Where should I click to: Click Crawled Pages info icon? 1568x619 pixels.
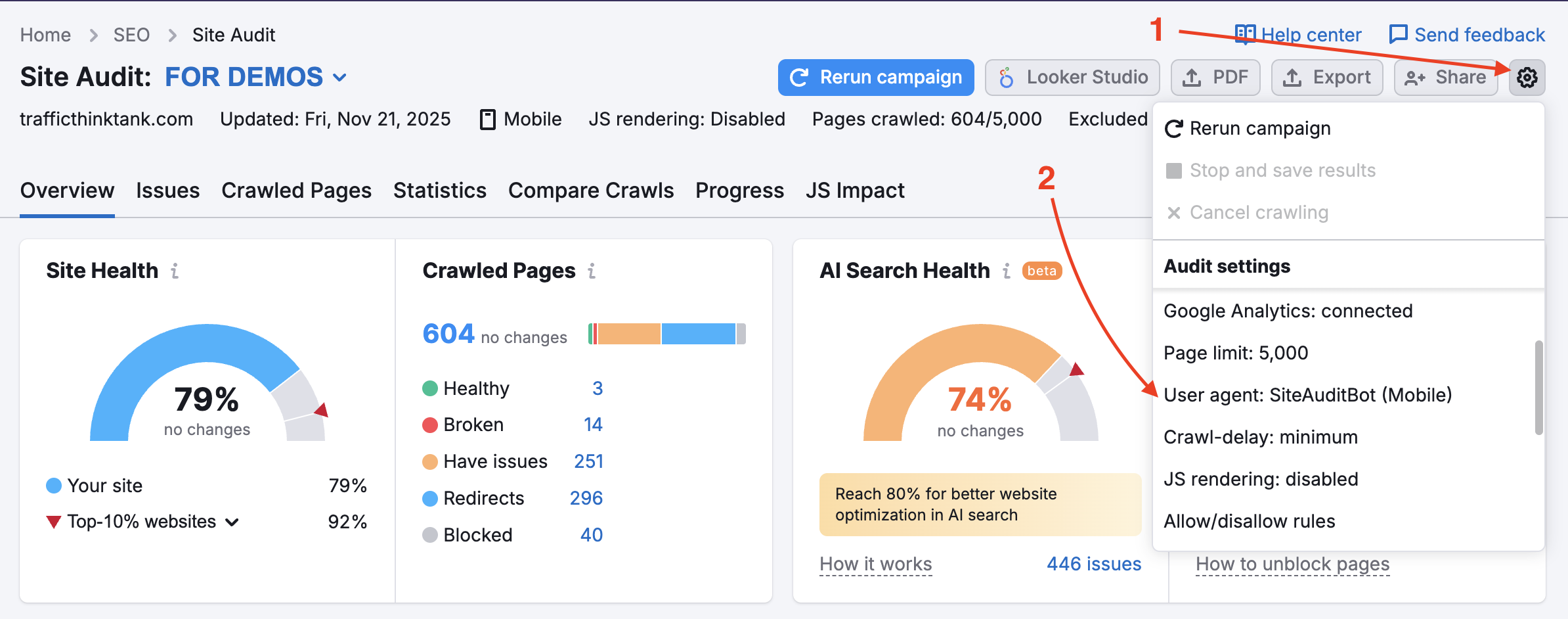click(x=592, y=271)
